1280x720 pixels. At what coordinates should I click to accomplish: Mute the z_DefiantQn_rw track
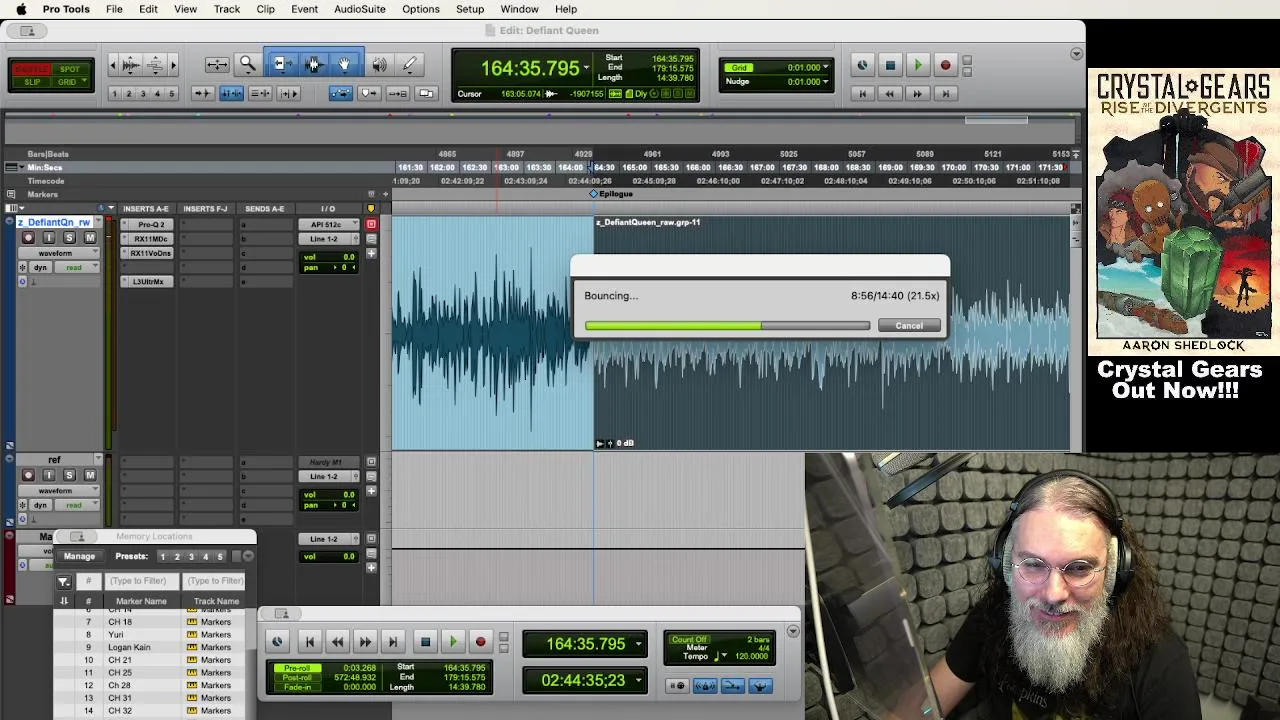pos(90,238)
